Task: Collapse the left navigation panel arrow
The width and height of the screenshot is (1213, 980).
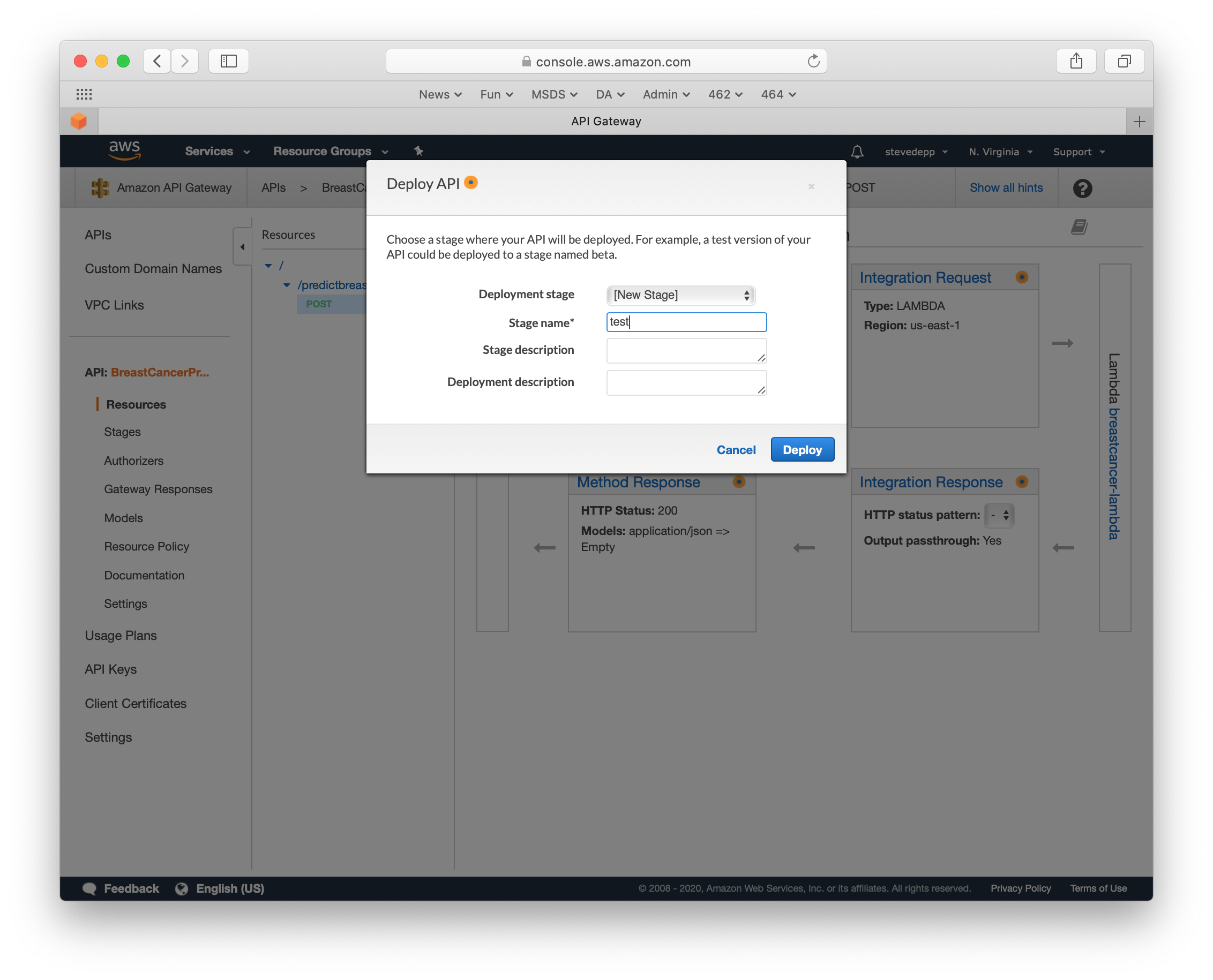Action: click(242, 247)
